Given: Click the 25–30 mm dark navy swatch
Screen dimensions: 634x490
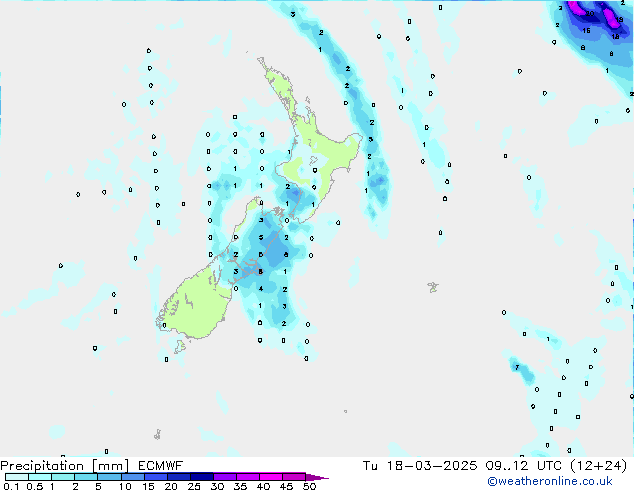Looking at the screenshot, I should click(201, 477).
